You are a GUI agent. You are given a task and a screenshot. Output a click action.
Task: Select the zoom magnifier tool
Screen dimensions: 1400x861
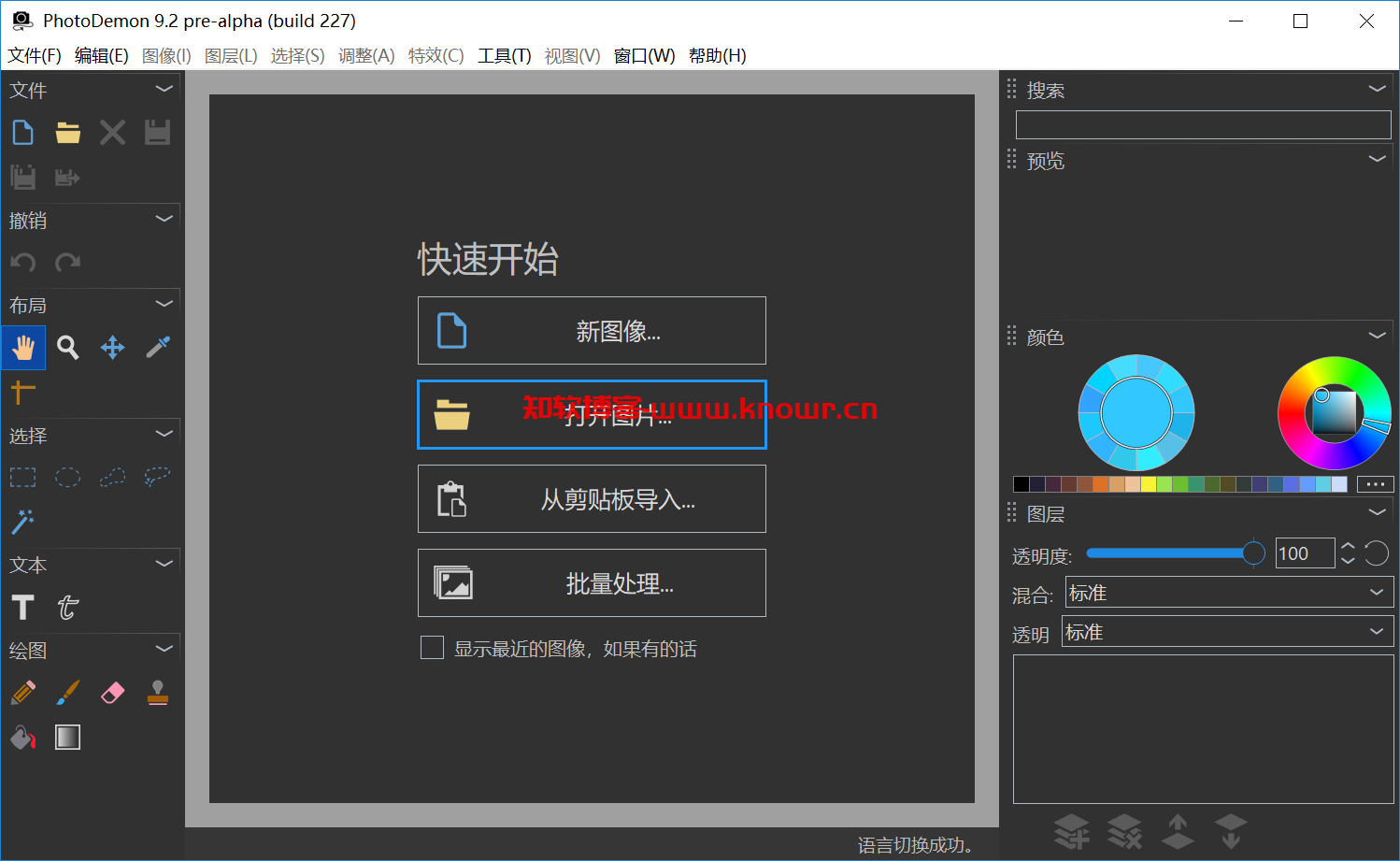(x=68, y=348)
